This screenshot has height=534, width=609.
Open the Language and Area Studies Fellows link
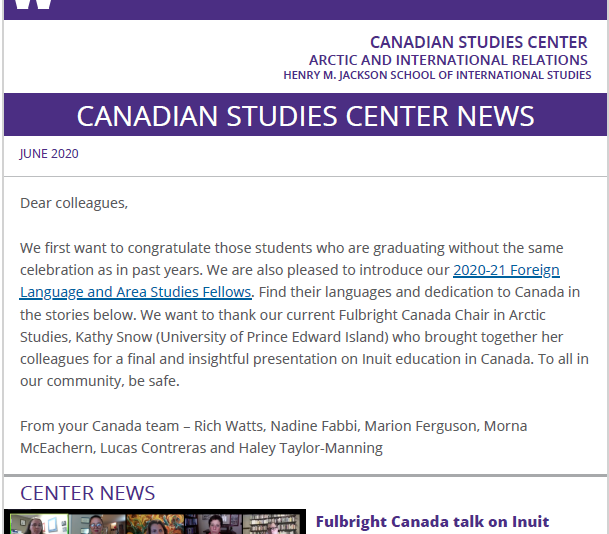136,292
